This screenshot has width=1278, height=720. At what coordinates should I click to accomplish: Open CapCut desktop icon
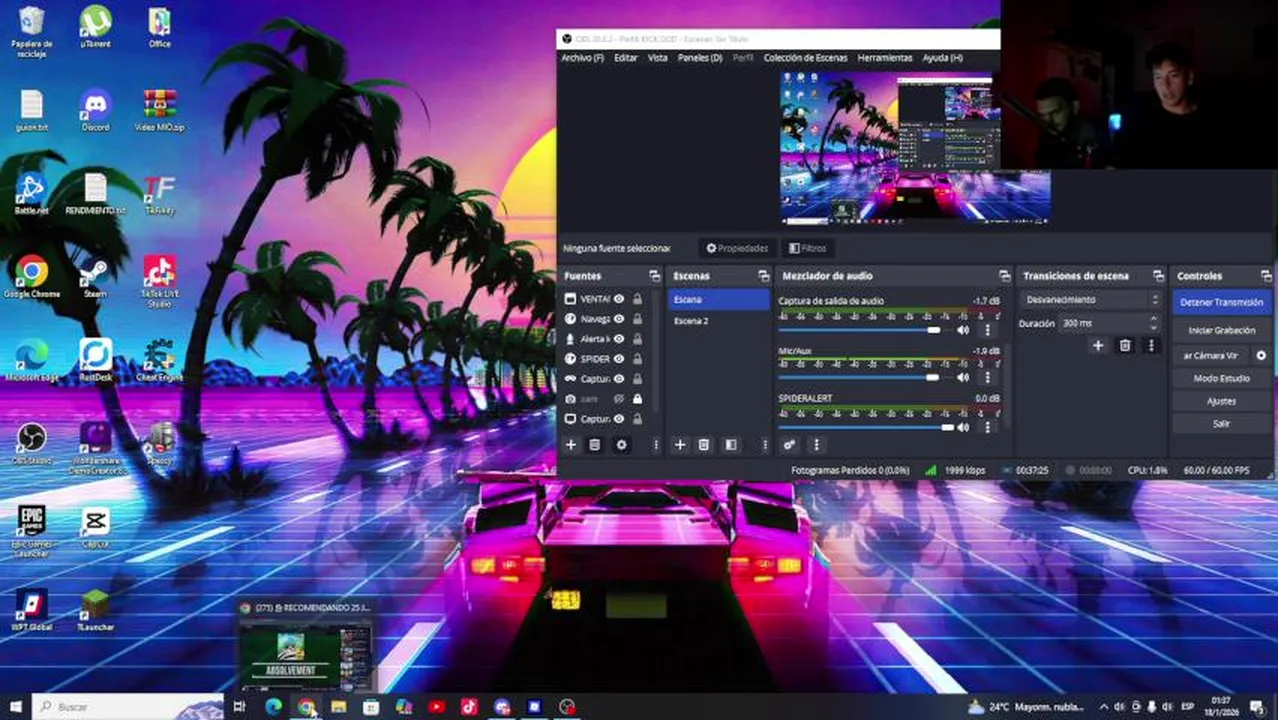(x=95, y=527)
